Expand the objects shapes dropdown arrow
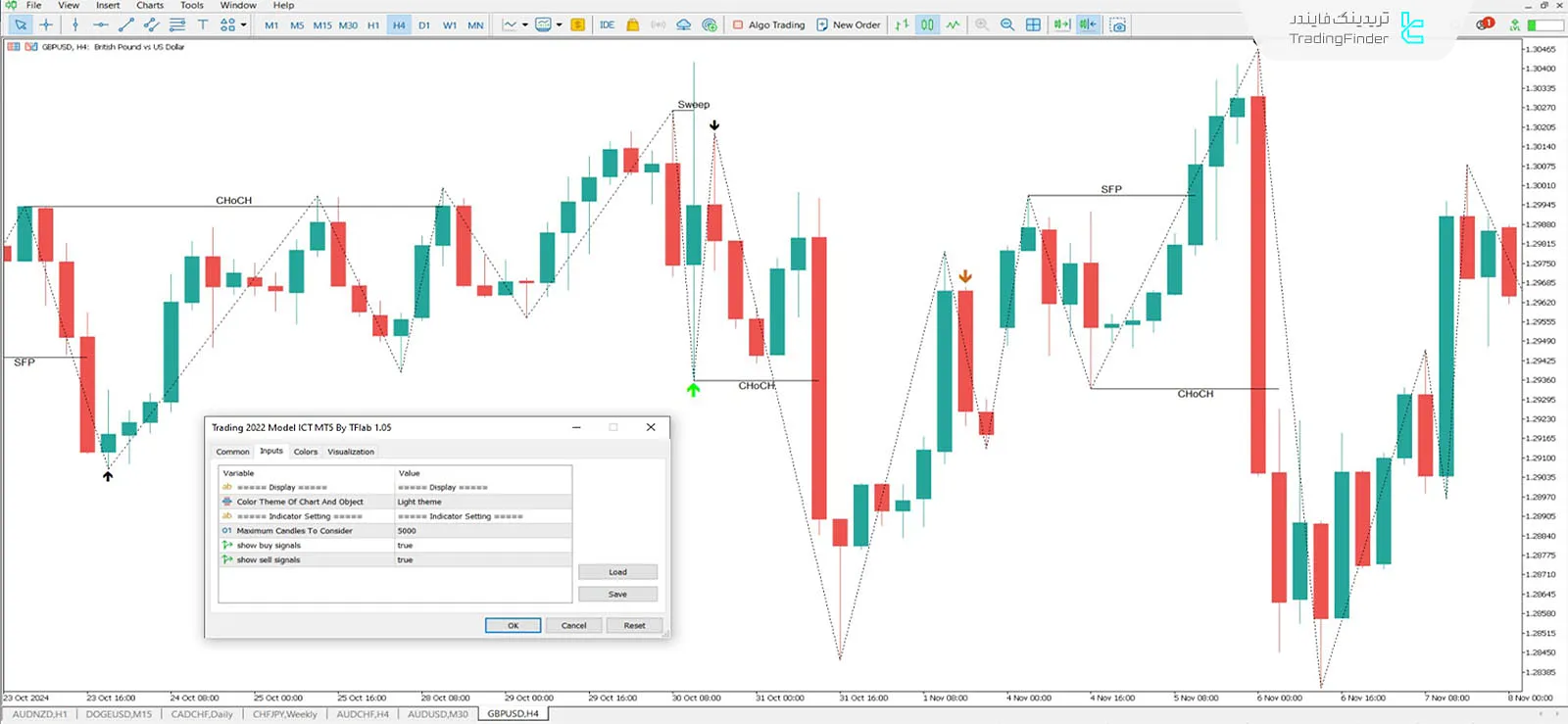This screenshot has height=724, width=1568. [x=243, y=24]
